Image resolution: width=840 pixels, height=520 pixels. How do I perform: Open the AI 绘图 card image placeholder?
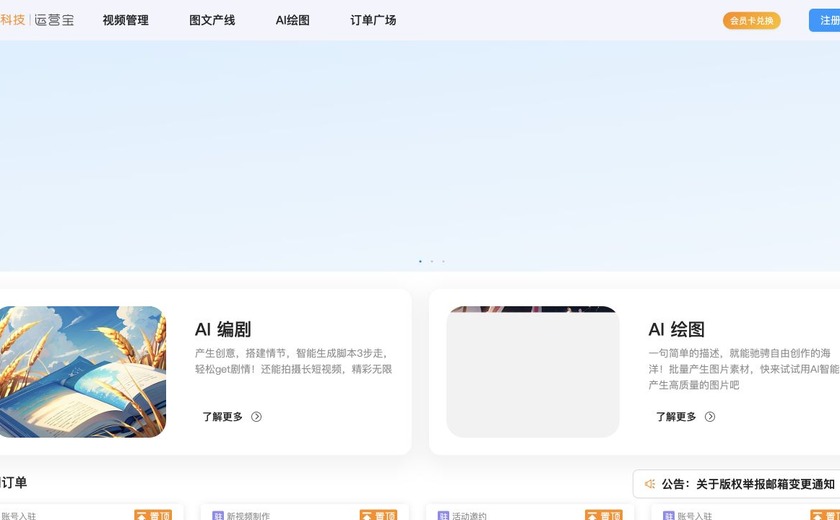click(x=533, y=372)
